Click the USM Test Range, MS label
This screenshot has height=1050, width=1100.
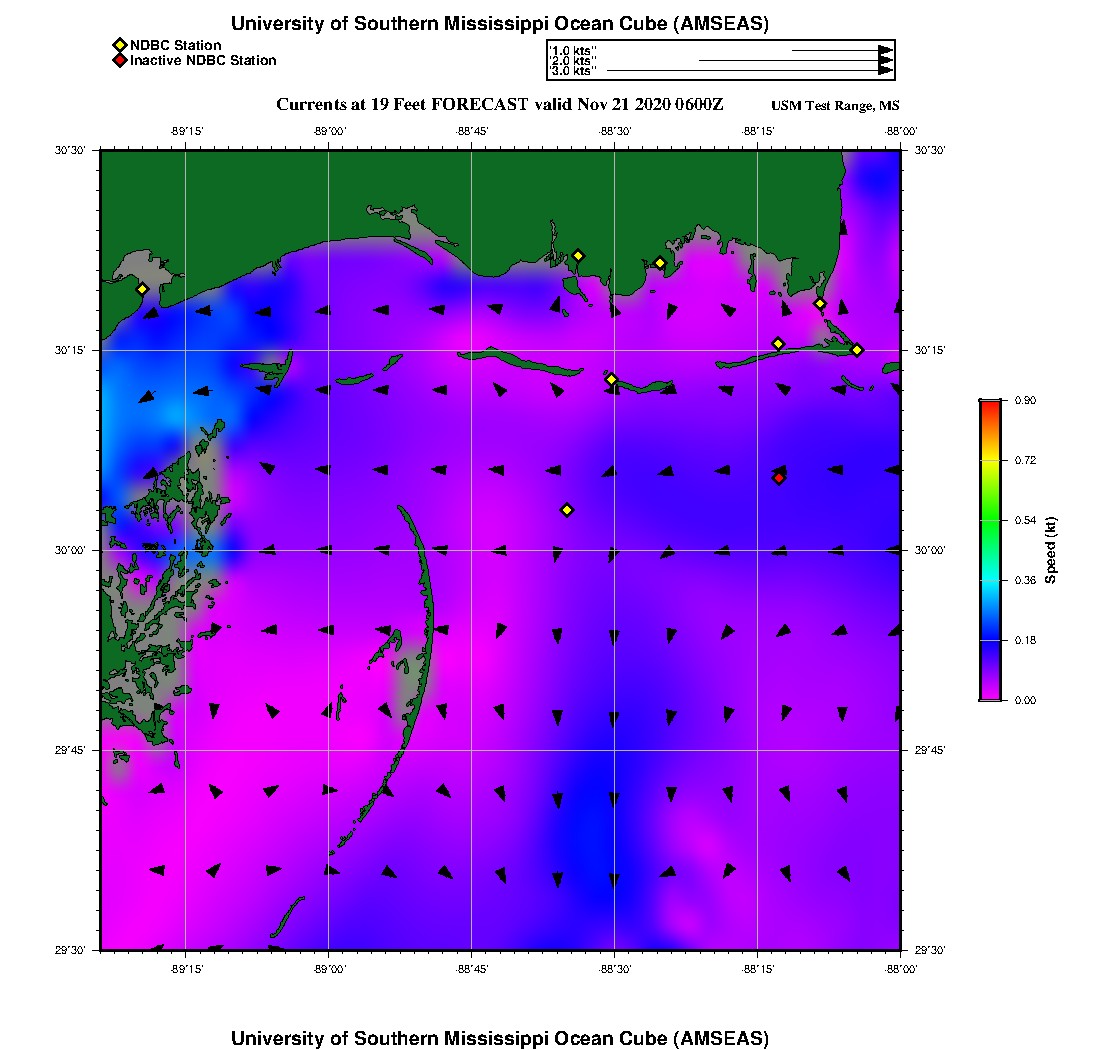pyautogui.click(x=835, y=106)
